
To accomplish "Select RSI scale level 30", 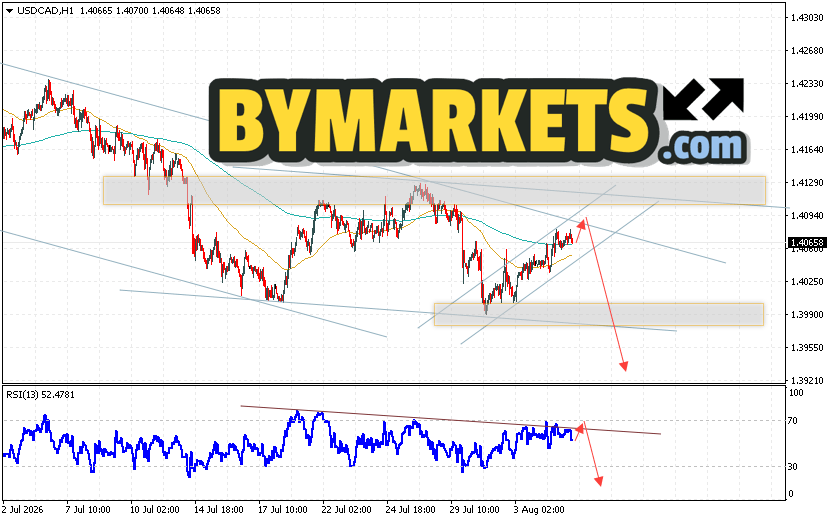I will 793,466.
